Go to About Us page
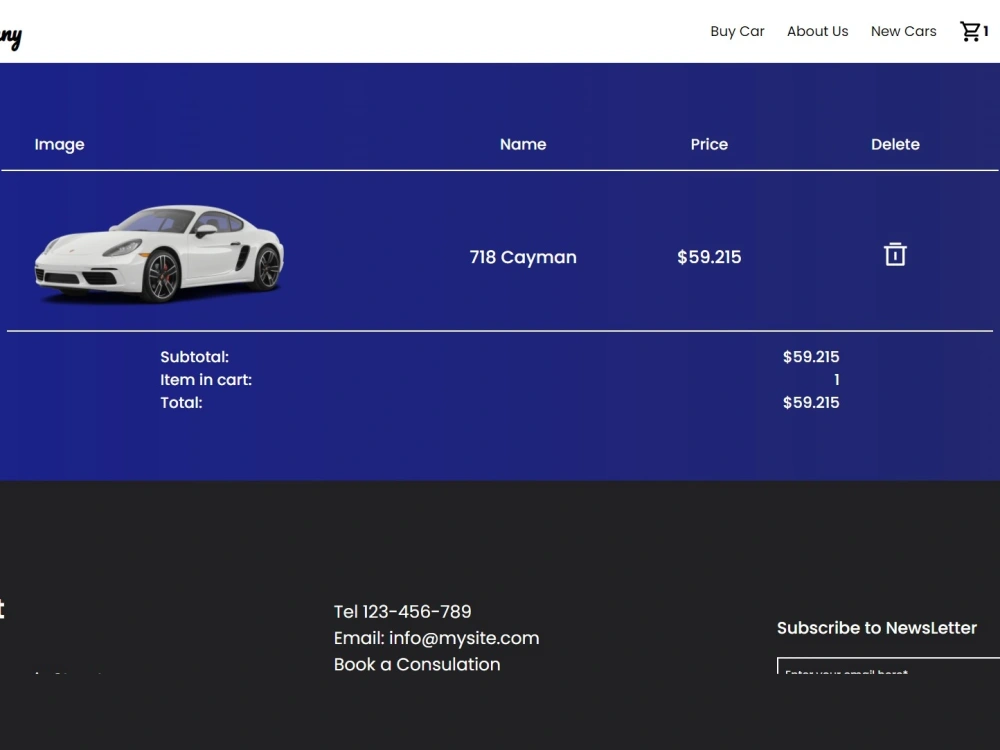This screenshot has height=750, width=1000. click(x=818, y=31)
